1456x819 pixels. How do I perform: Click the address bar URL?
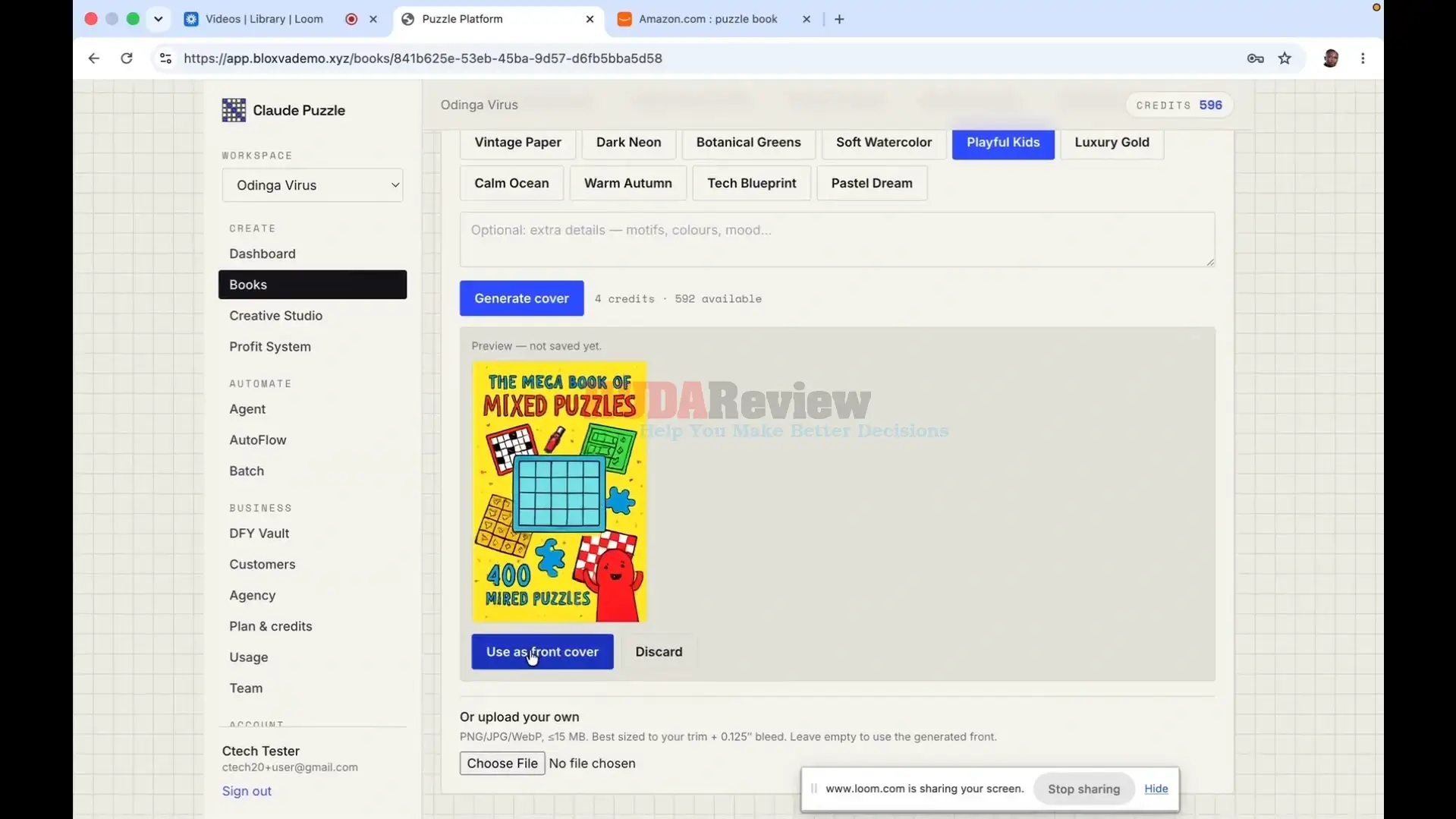pyautogui.click(x=423, y=58)
